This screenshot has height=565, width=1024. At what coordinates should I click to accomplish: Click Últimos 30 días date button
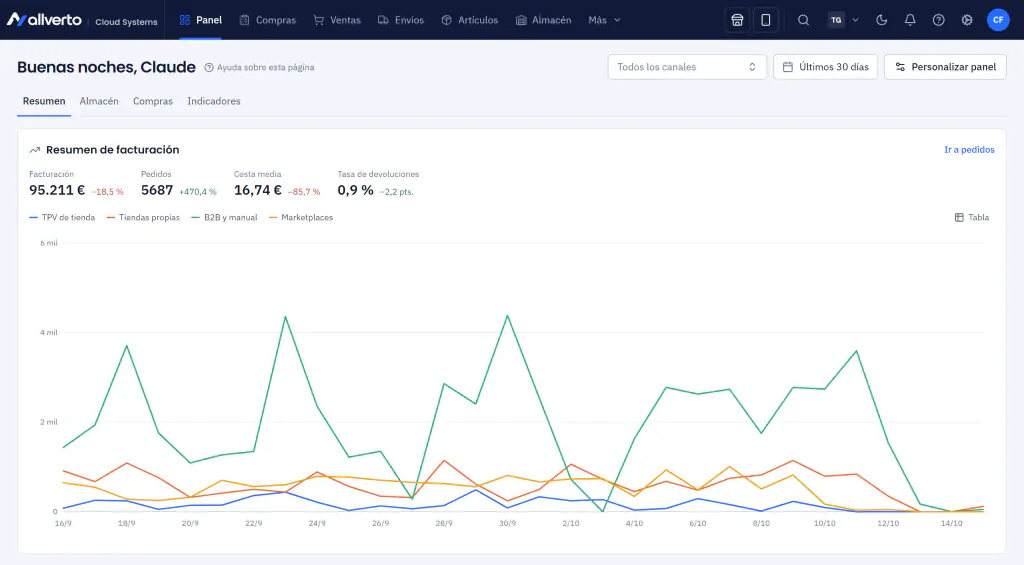825,67
